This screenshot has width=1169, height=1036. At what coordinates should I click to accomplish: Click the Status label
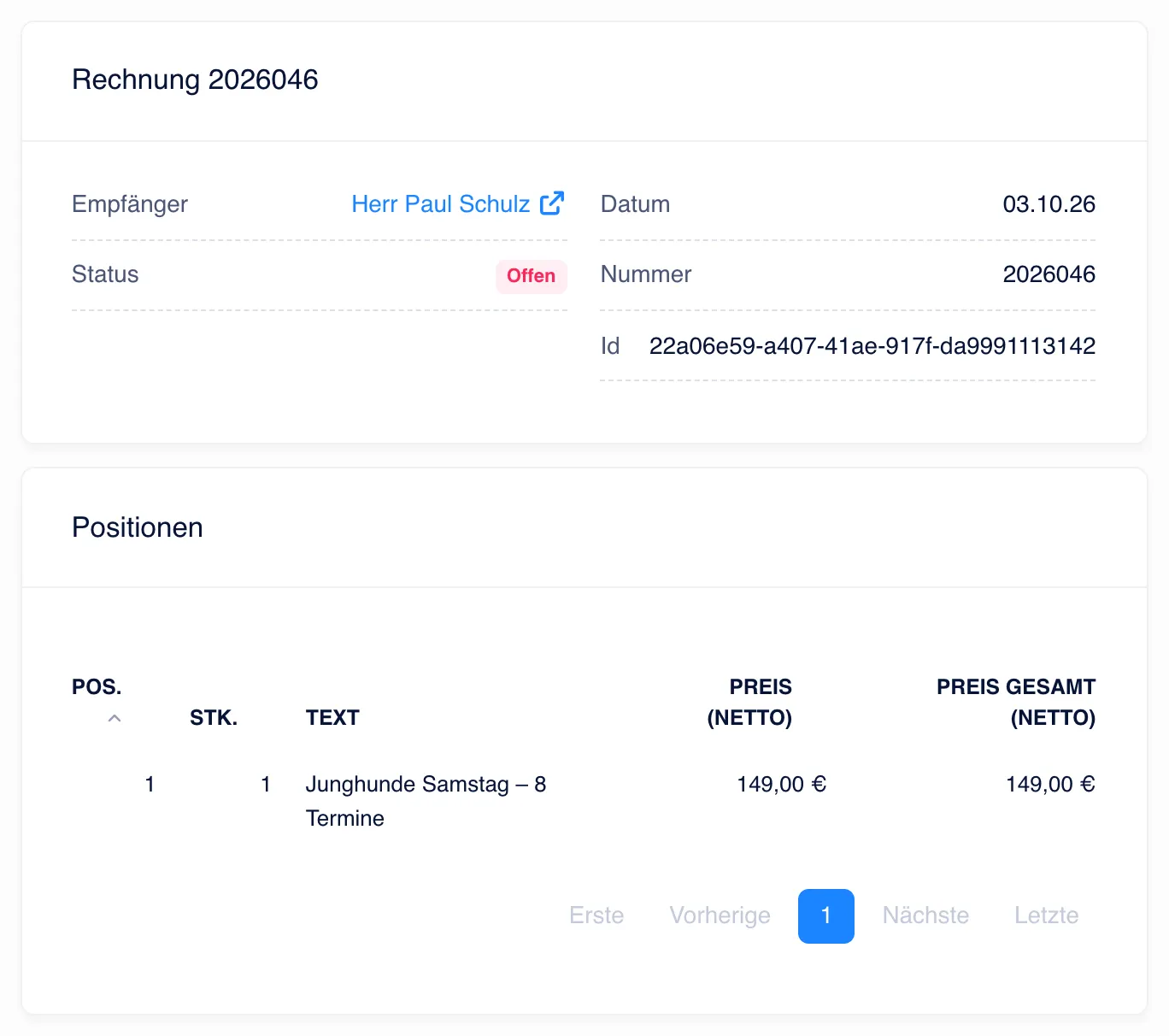click(105, 274)
